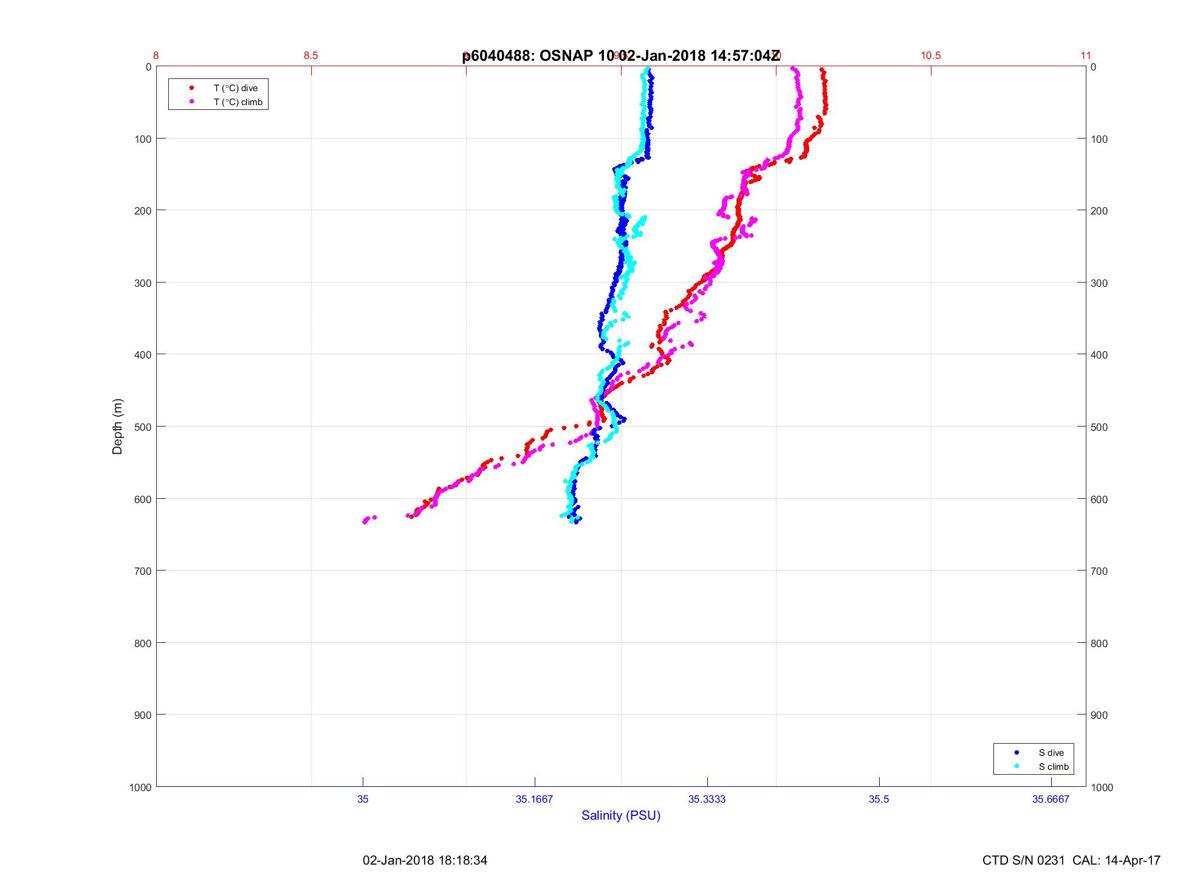Click the "S climb" legend label
This screenshot has width=1200, height=885.
1054,766
